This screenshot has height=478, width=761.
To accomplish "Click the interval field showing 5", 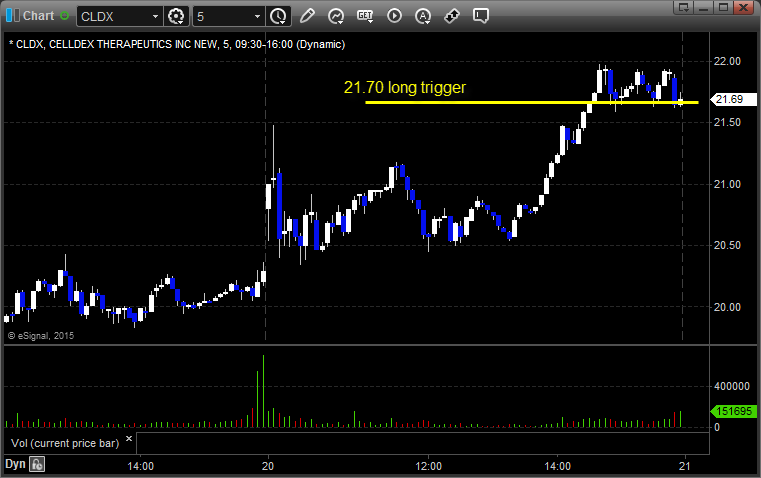I will (223, 16).
